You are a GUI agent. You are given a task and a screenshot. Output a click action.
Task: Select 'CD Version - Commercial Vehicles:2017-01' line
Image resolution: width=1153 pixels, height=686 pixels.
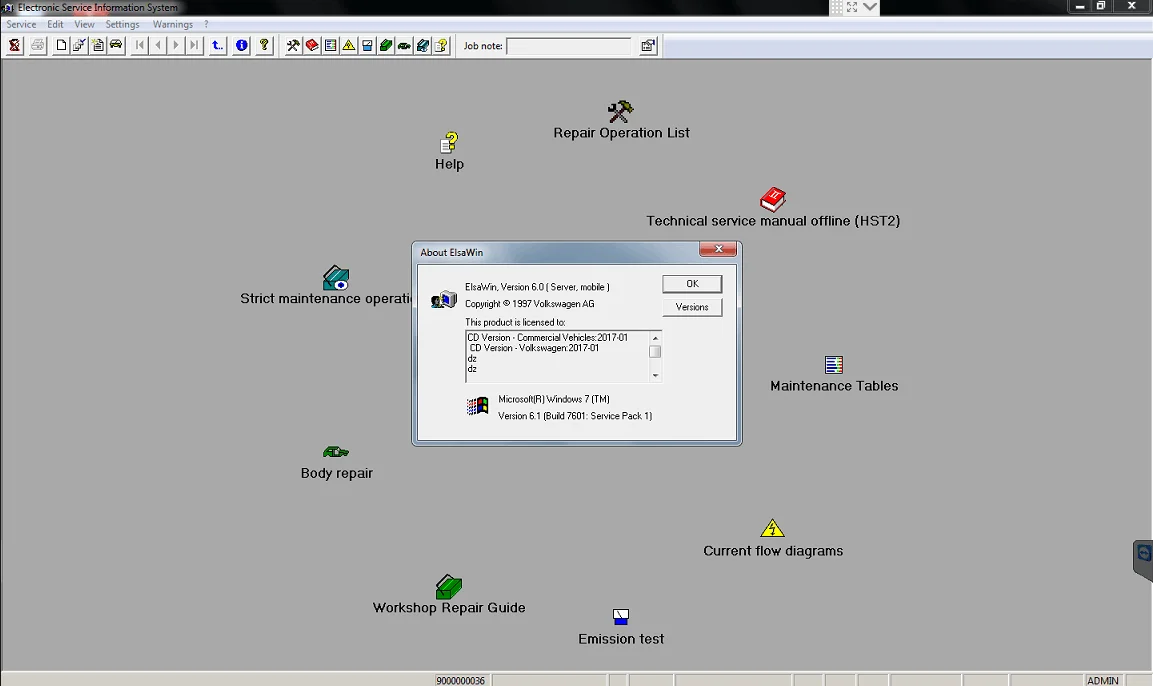coord(548,337)
